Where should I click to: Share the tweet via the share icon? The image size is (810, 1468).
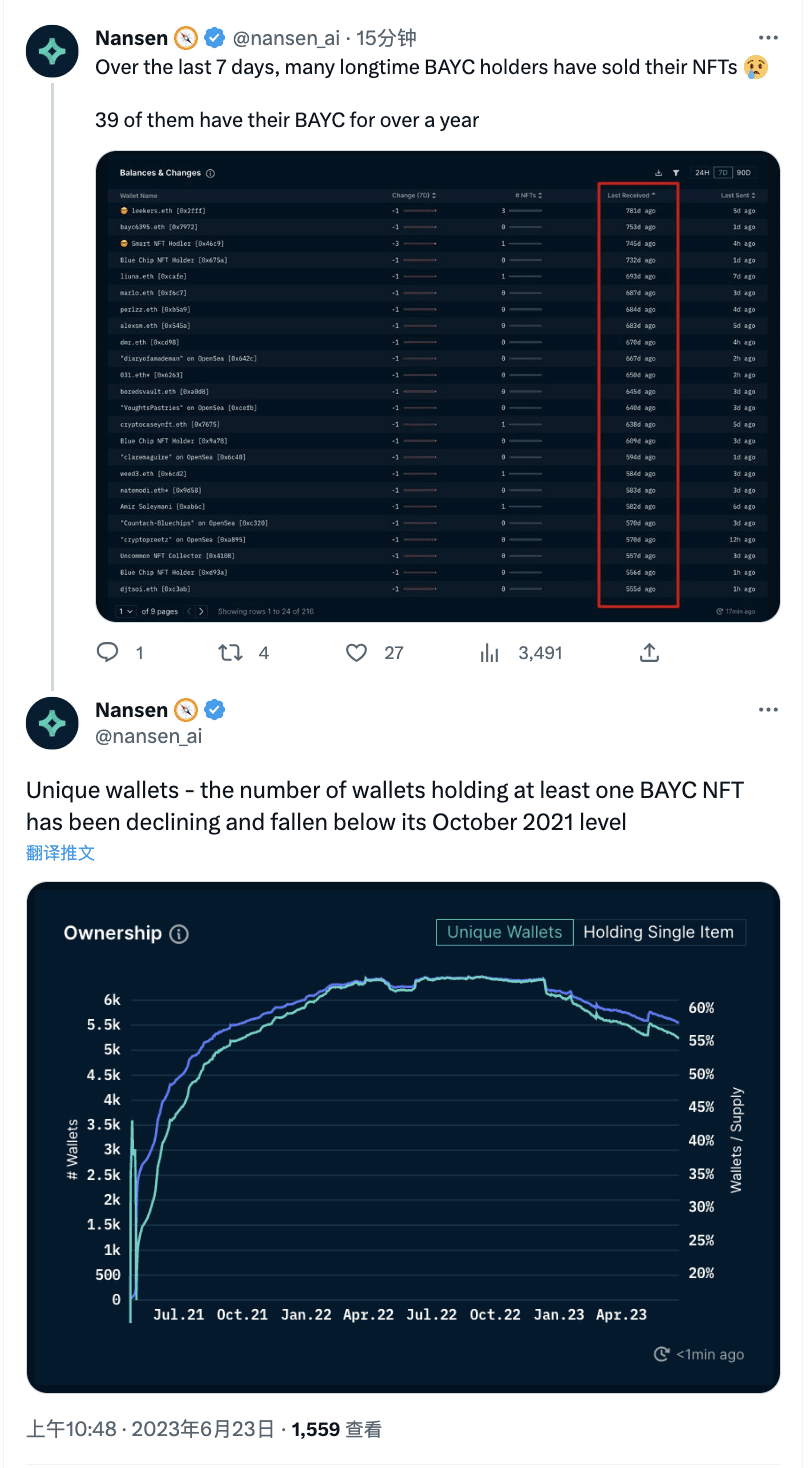[648, 652]
